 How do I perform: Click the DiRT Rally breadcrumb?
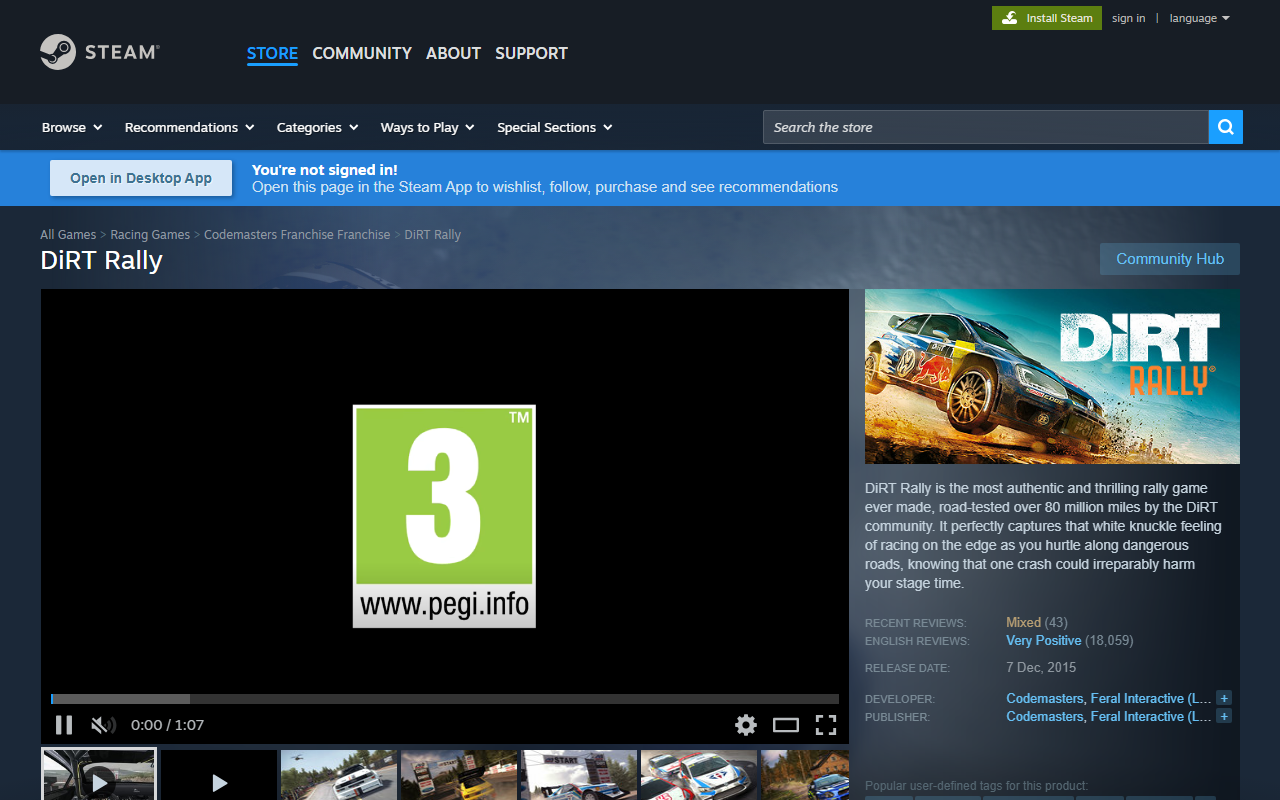[433, 234]
